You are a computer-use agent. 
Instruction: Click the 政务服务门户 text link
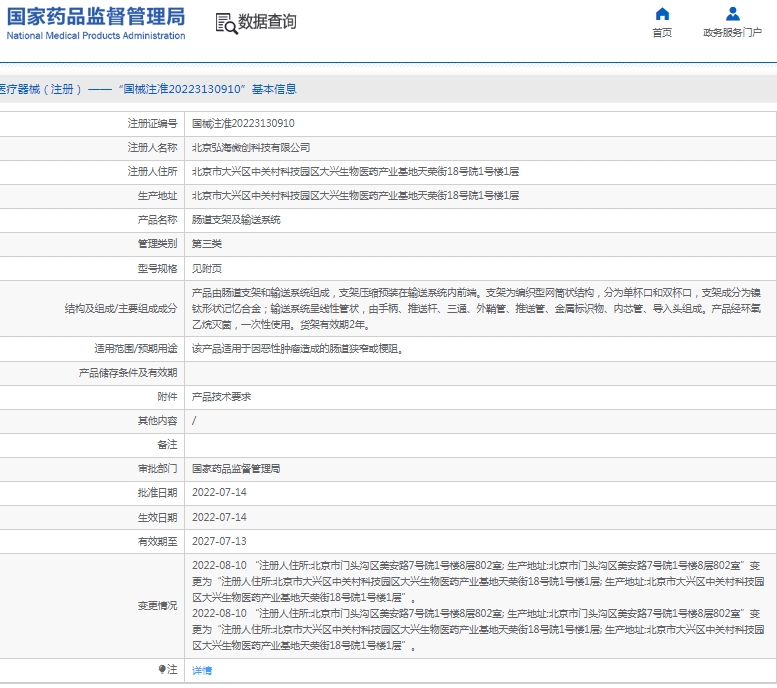(x=732, y=33)
